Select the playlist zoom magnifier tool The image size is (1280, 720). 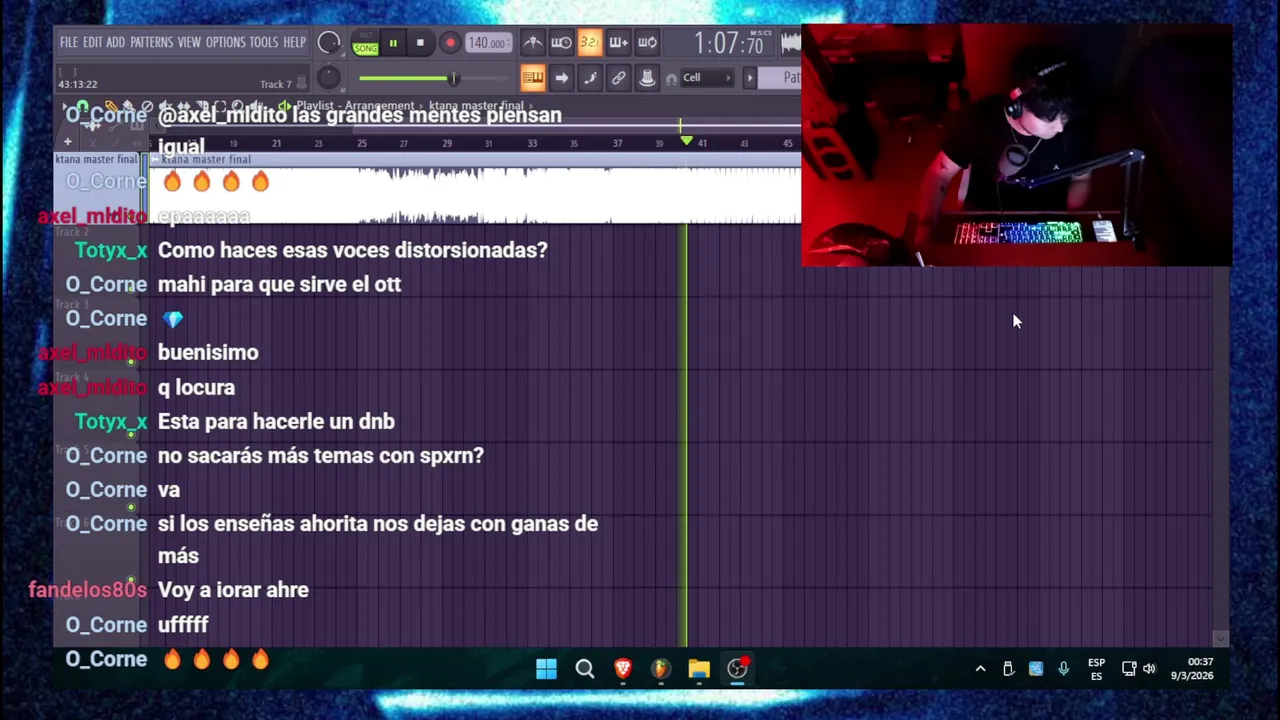tap(238, 106)
